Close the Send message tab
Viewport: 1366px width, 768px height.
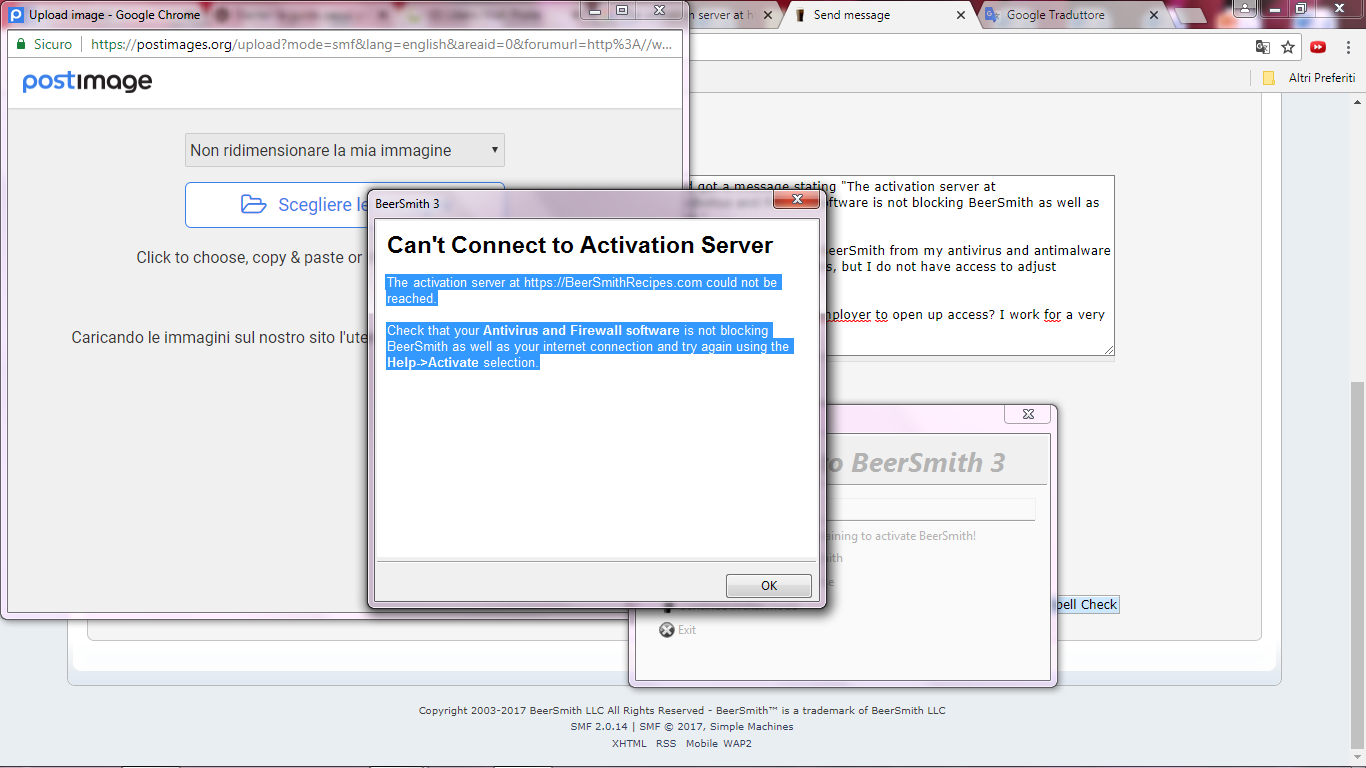[x=961, y=15]
